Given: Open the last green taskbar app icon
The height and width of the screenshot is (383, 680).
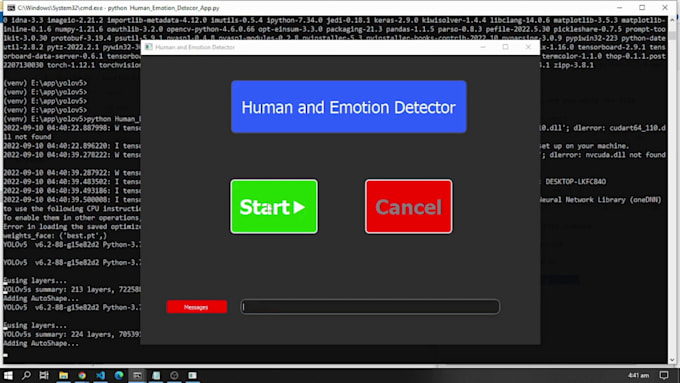Looking at the screenshot, I should 193,375.
